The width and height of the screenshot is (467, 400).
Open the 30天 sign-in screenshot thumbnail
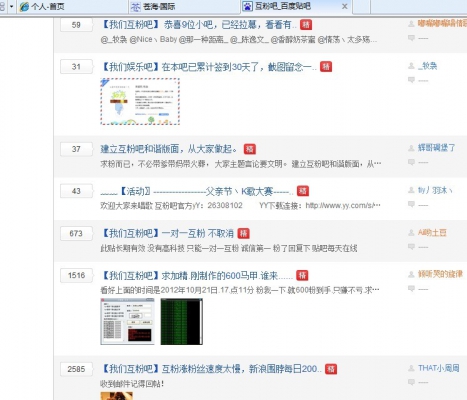pos(140,102)
